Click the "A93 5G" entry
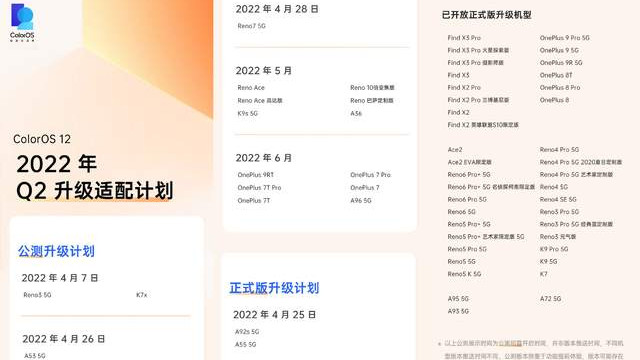This screenshot has width=640, height=360. point(458,311)
